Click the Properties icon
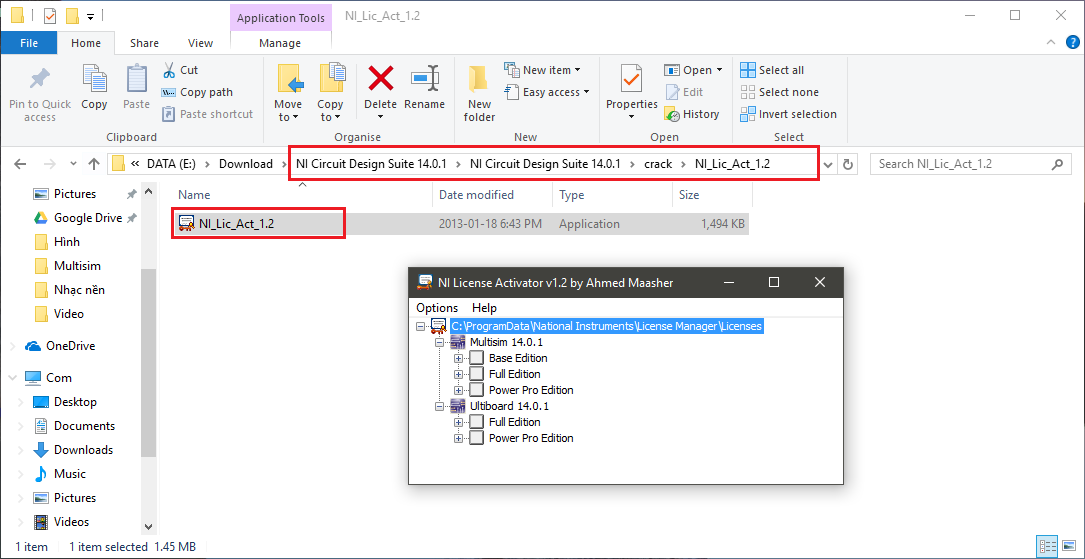The height and width of the screenshot is (559, 1085). (631, 78)
